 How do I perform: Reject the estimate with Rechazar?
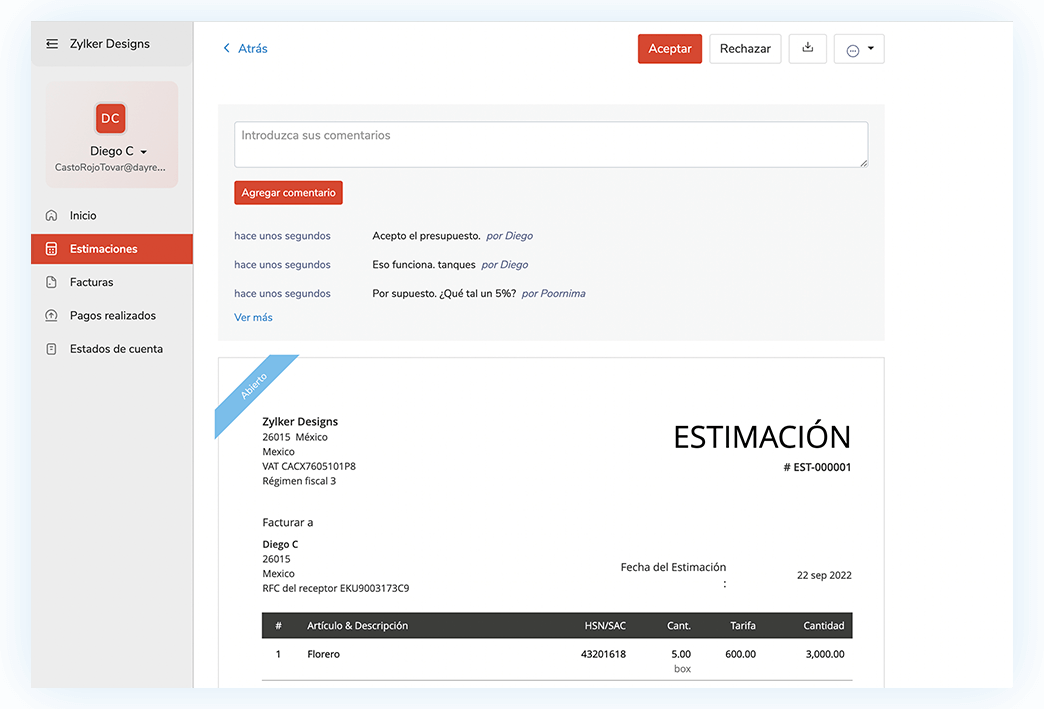pos(745,48)
